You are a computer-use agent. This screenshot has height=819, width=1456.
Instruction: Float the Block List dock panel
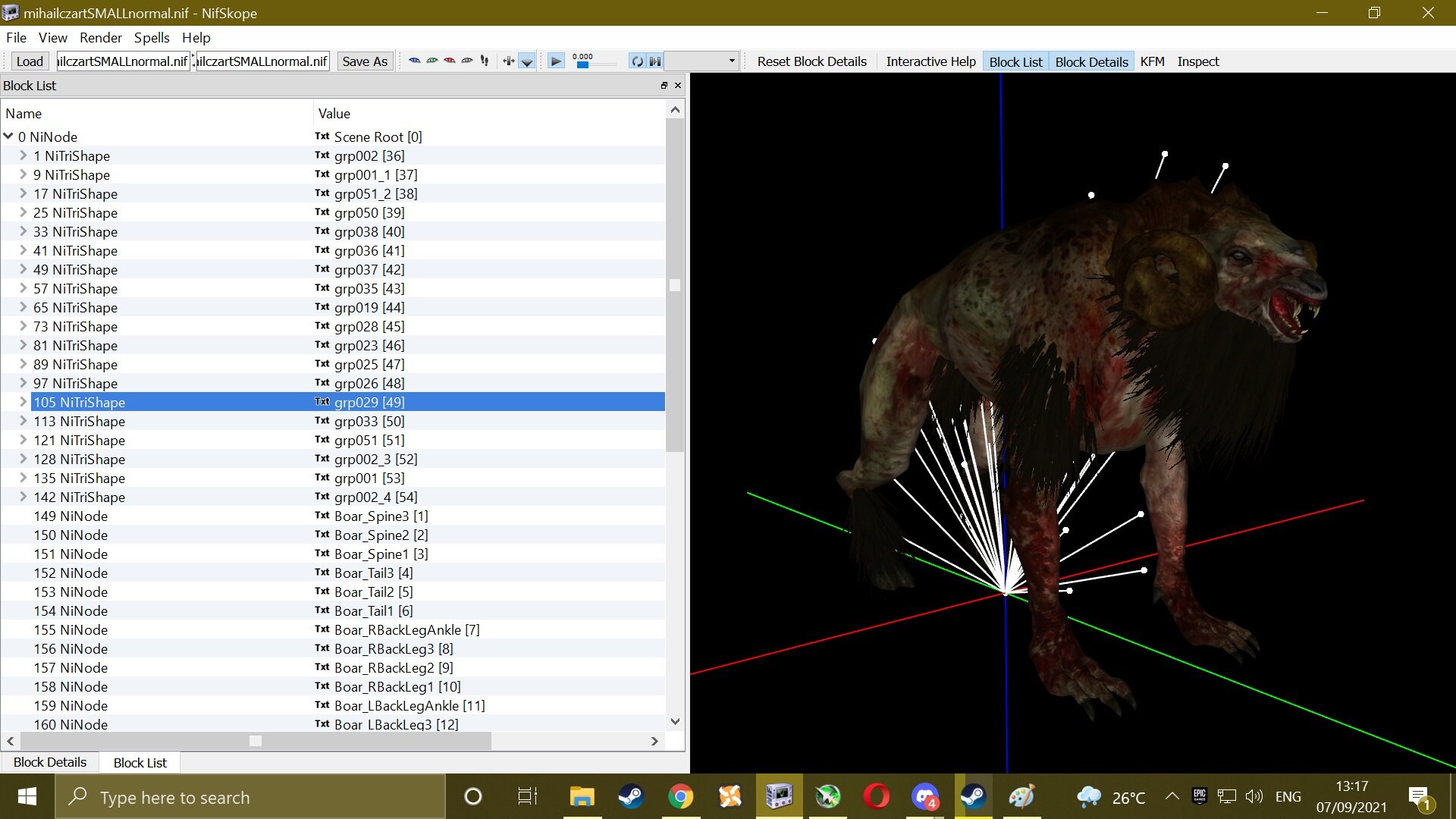(664, 86)
